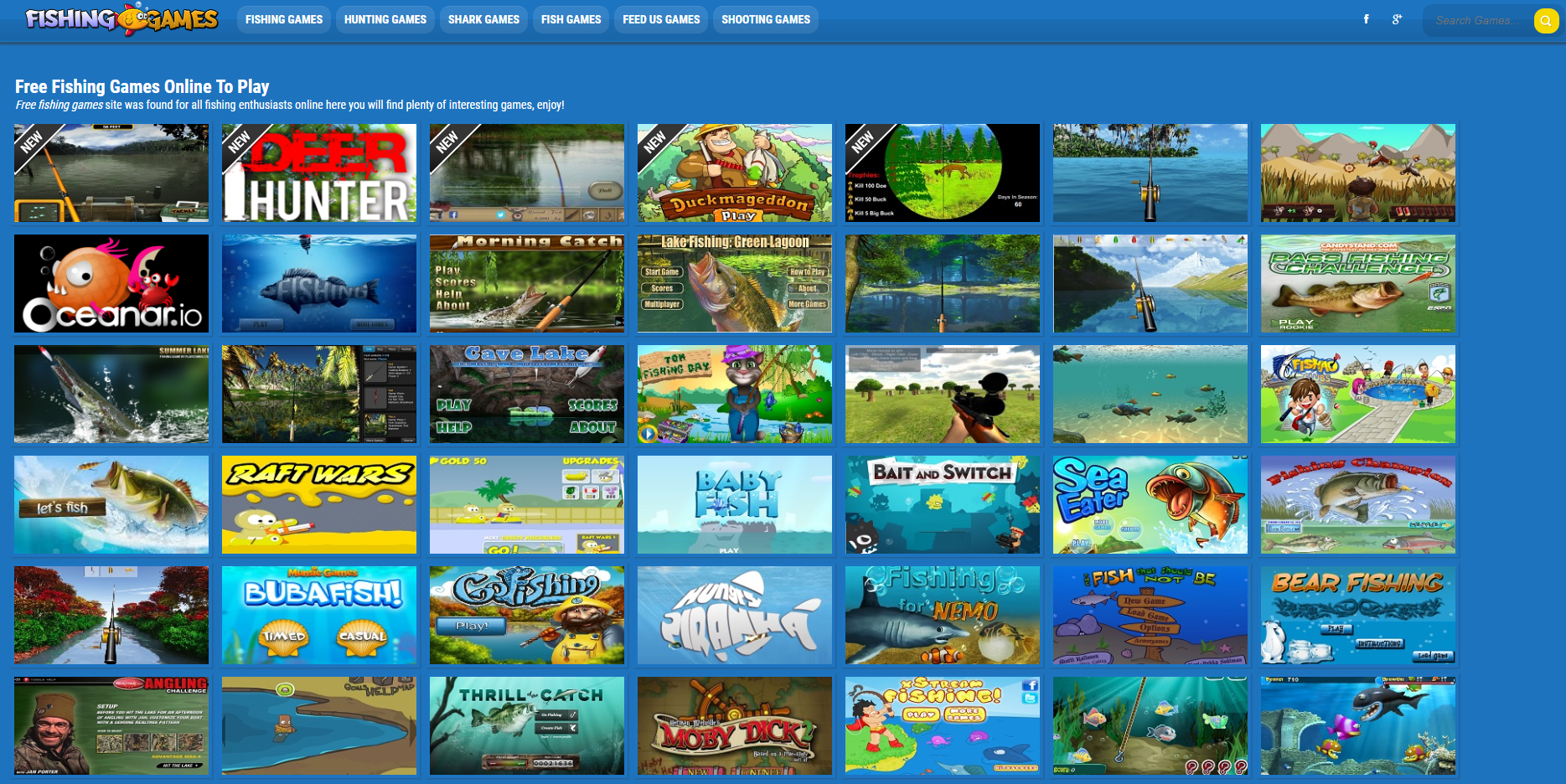Open Lake Fishing: Green Lagoon thumbnail

[x=735, y=284]
